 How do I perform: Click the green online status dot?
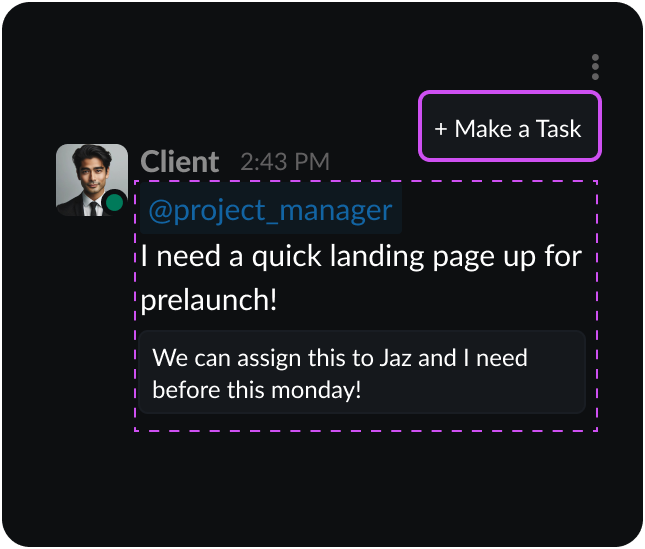point(114,203)
